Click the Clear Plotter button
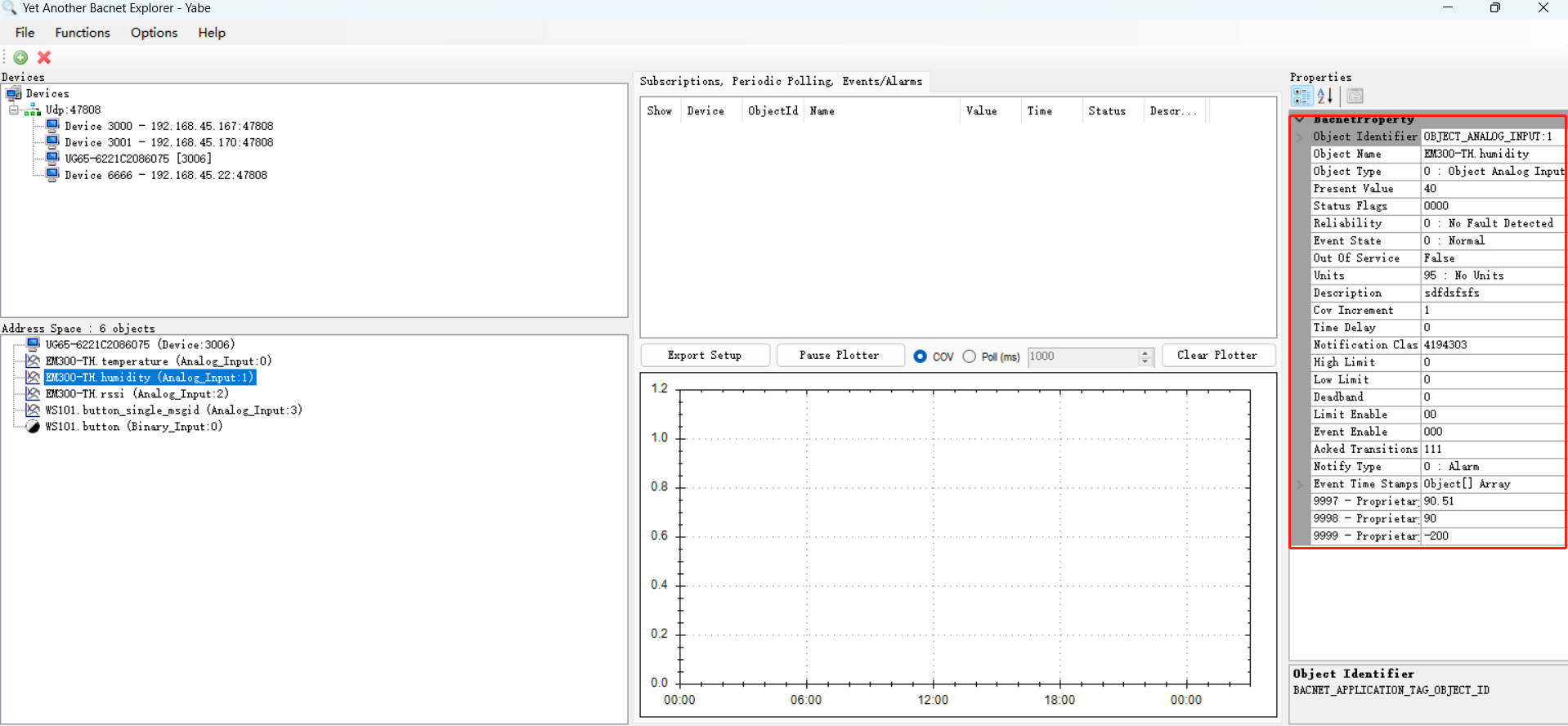 pyautogui.click(x=1217, y=356)
